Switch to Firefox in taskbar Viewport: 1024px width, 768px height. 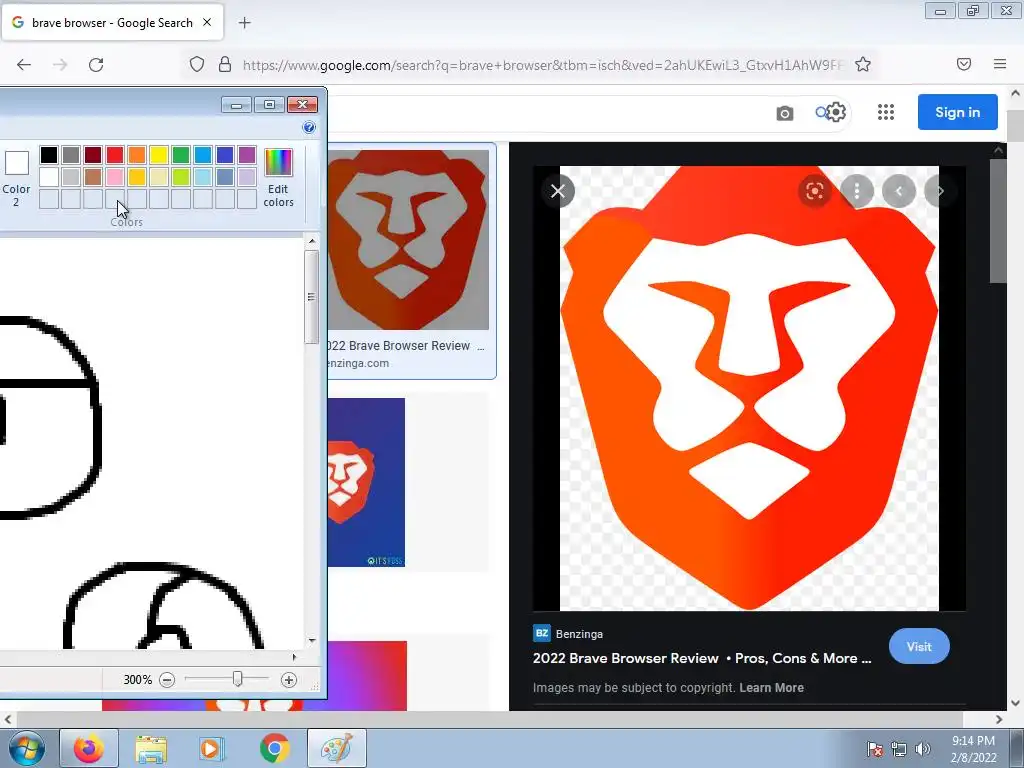click(89, 748)
